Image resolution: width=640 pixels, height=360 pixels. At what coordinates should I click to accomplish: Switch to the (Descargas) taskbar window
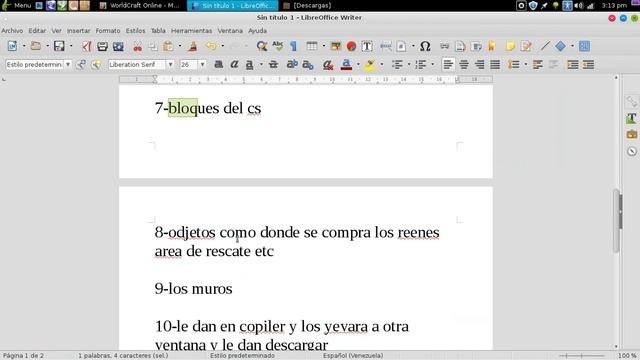tap(308, 6)
